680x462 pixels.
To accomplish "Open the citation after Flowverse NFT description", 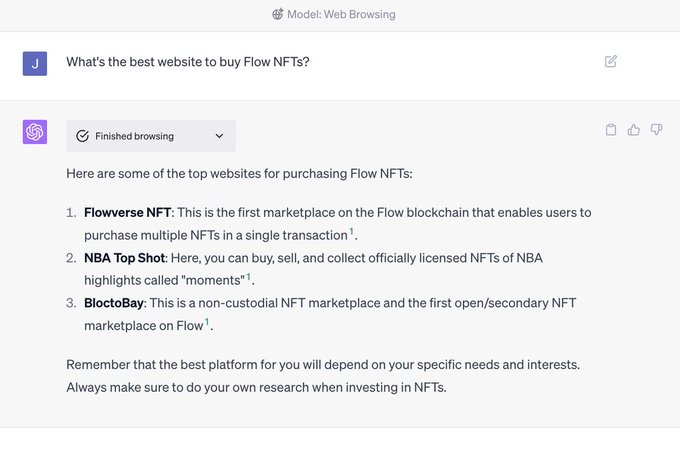I will [x=351, y=232].
